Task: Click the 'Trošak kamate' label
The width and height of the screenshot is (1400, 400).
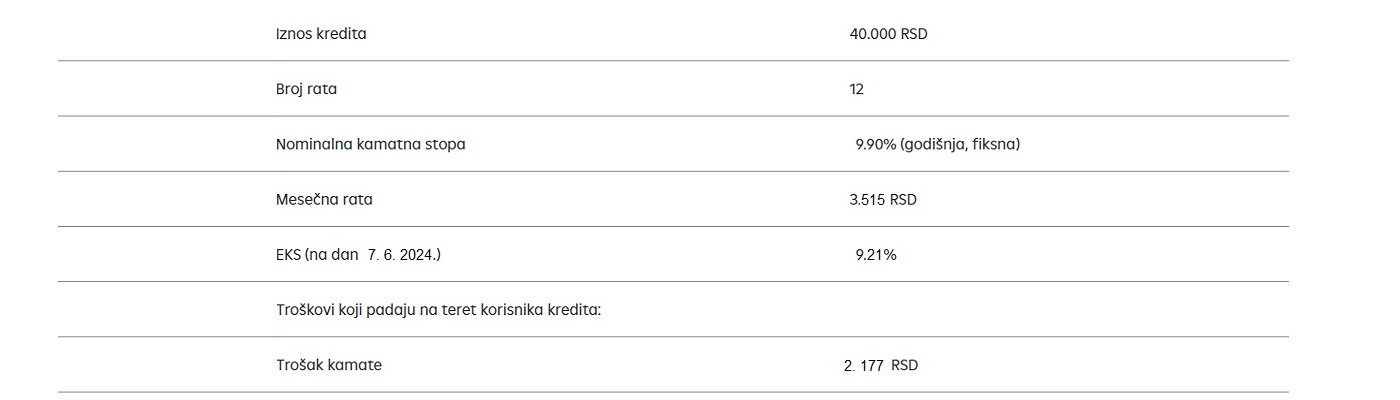Action: pyautogui.click(x=329, y=365)
